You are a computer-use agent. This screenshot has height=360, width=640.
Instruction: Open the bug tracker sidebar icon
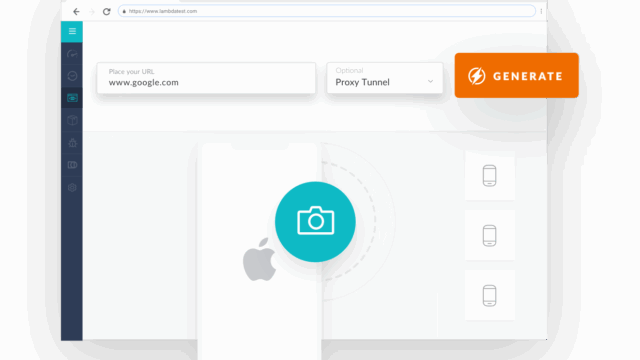[x=72, y=143]
